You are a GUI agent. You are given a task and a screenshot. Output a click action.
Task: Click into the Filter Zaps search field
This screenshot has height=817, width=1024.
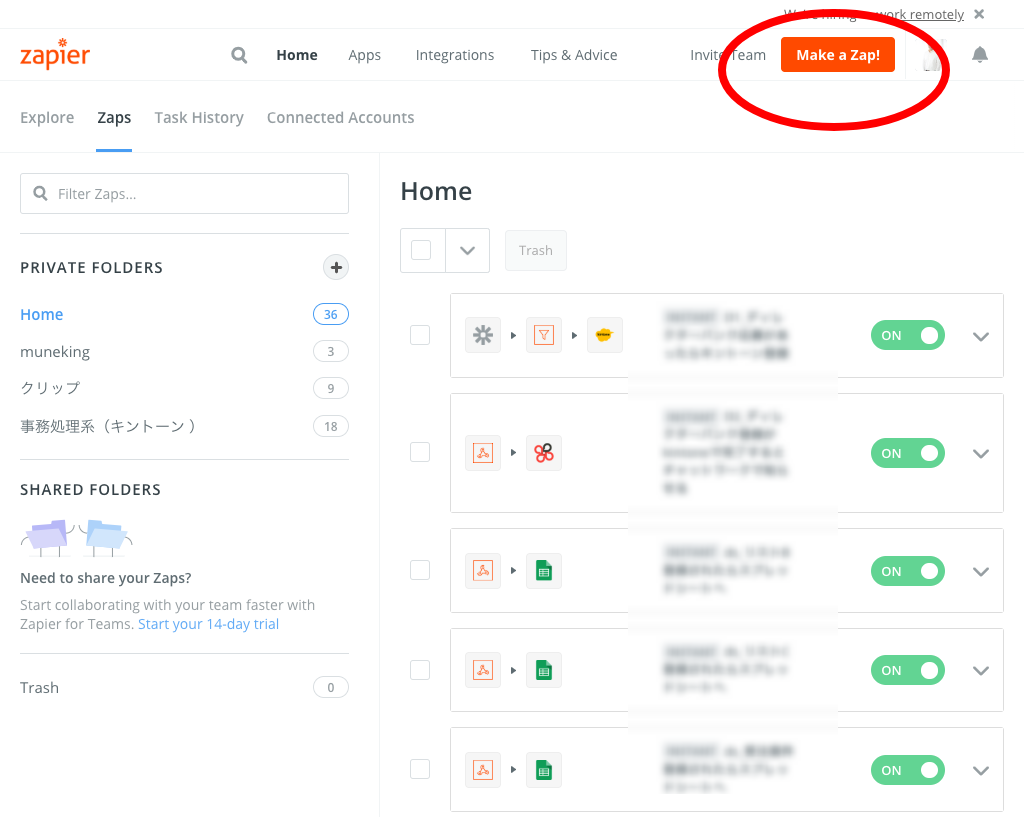click(x=184, y=193)
